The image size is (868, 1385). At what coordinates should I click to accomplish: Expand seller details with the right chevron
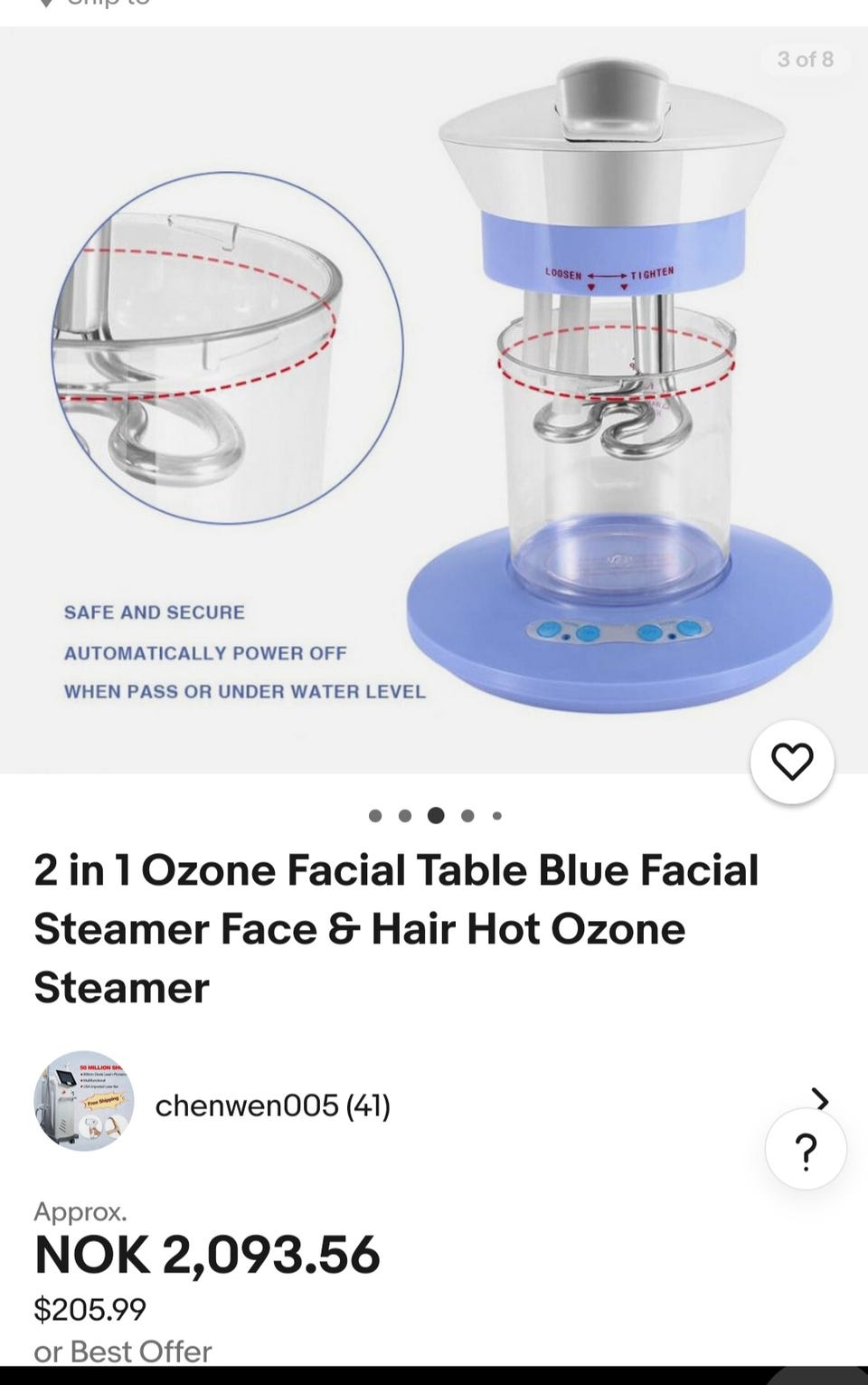pyautogui.click(x=819, y=1099)
